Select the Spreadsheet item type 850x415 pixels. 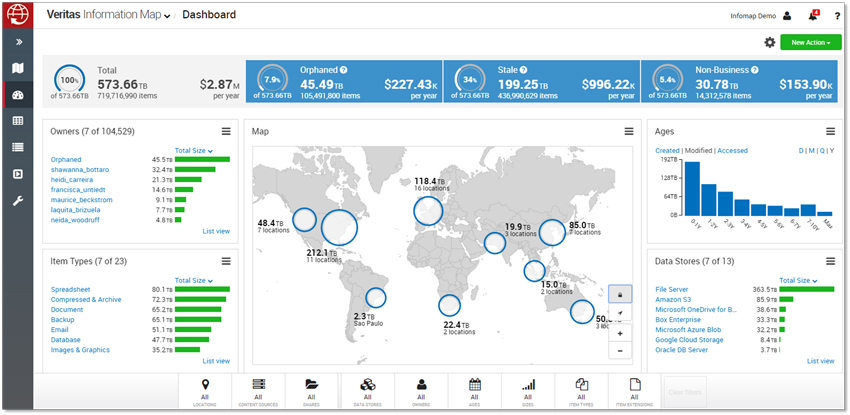70,289
